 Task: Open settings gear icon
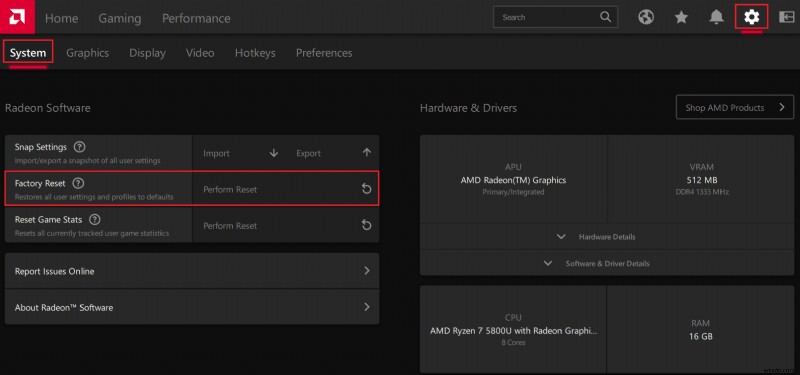tap(751, 17)
